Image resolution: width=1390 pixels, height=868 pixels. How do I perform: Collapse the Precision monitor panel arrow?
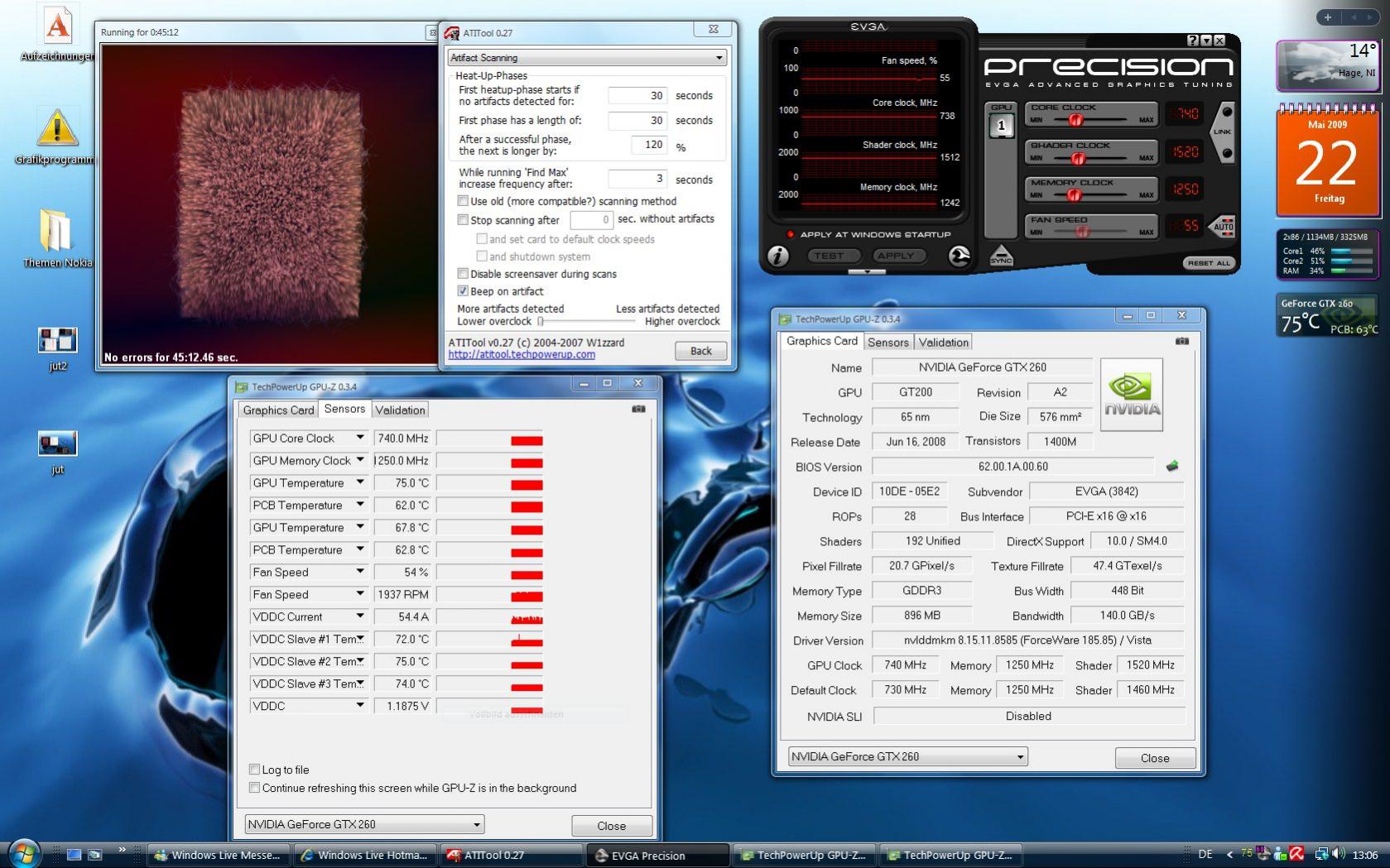[867, 271]
